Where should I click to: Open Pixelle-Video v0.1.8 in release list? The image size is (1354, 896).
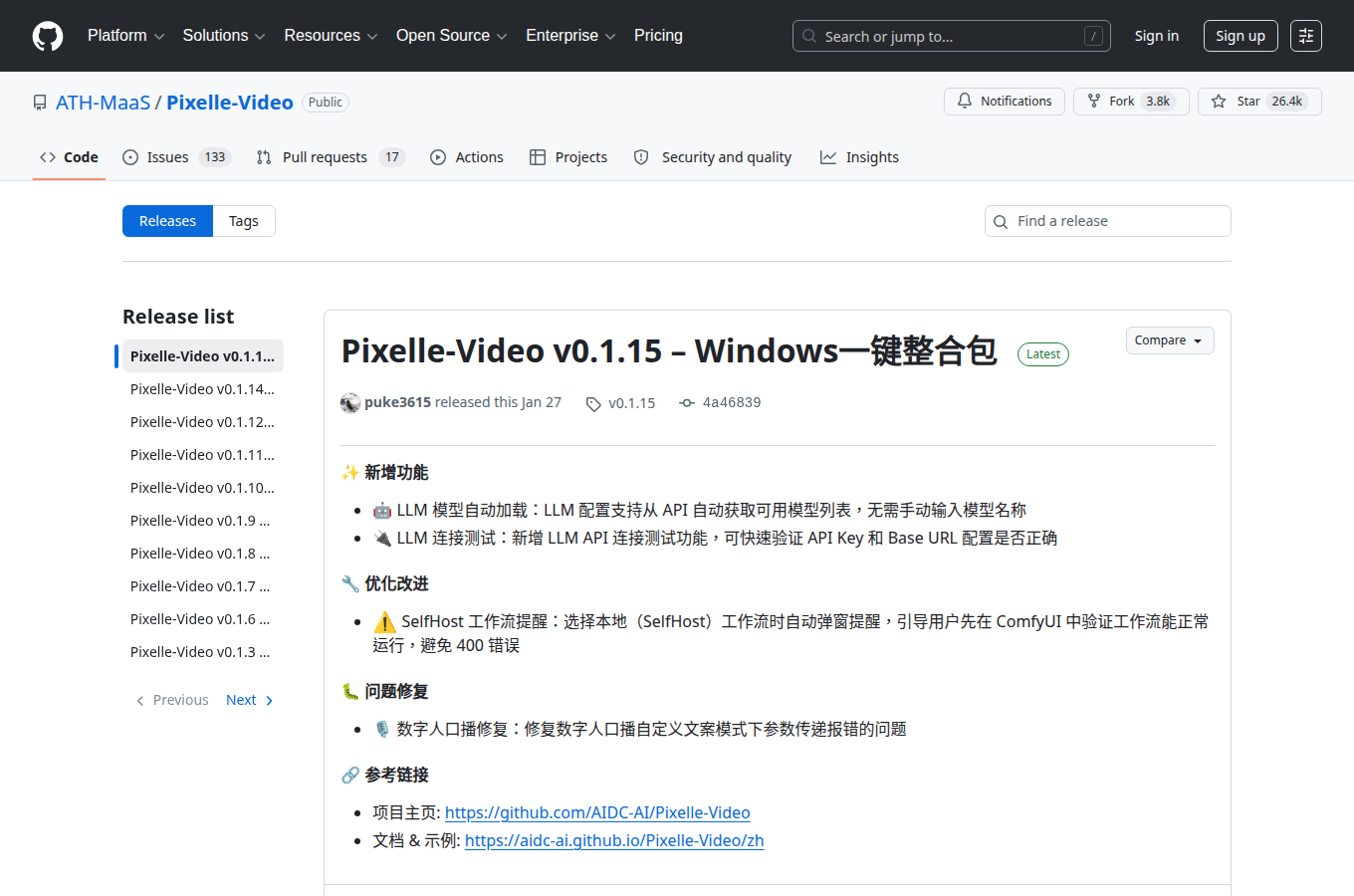(x=202, y=554)
